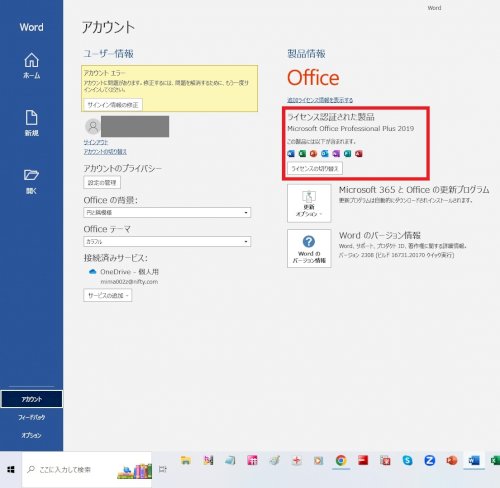
Task: Click the OneNote product icon under licensed products
Action: (x=336, y=153)
